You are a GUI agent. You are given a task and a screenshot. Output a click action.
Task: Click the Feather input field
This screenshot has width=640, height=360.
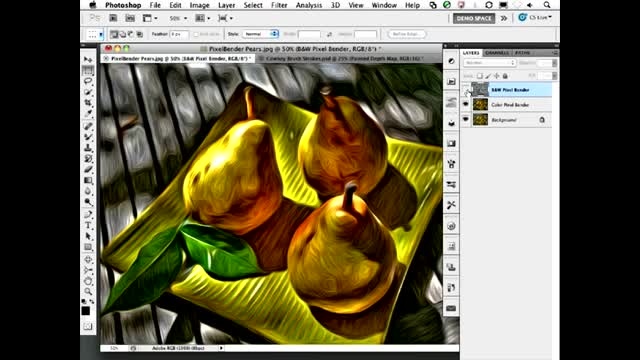(x=179, y=34)
